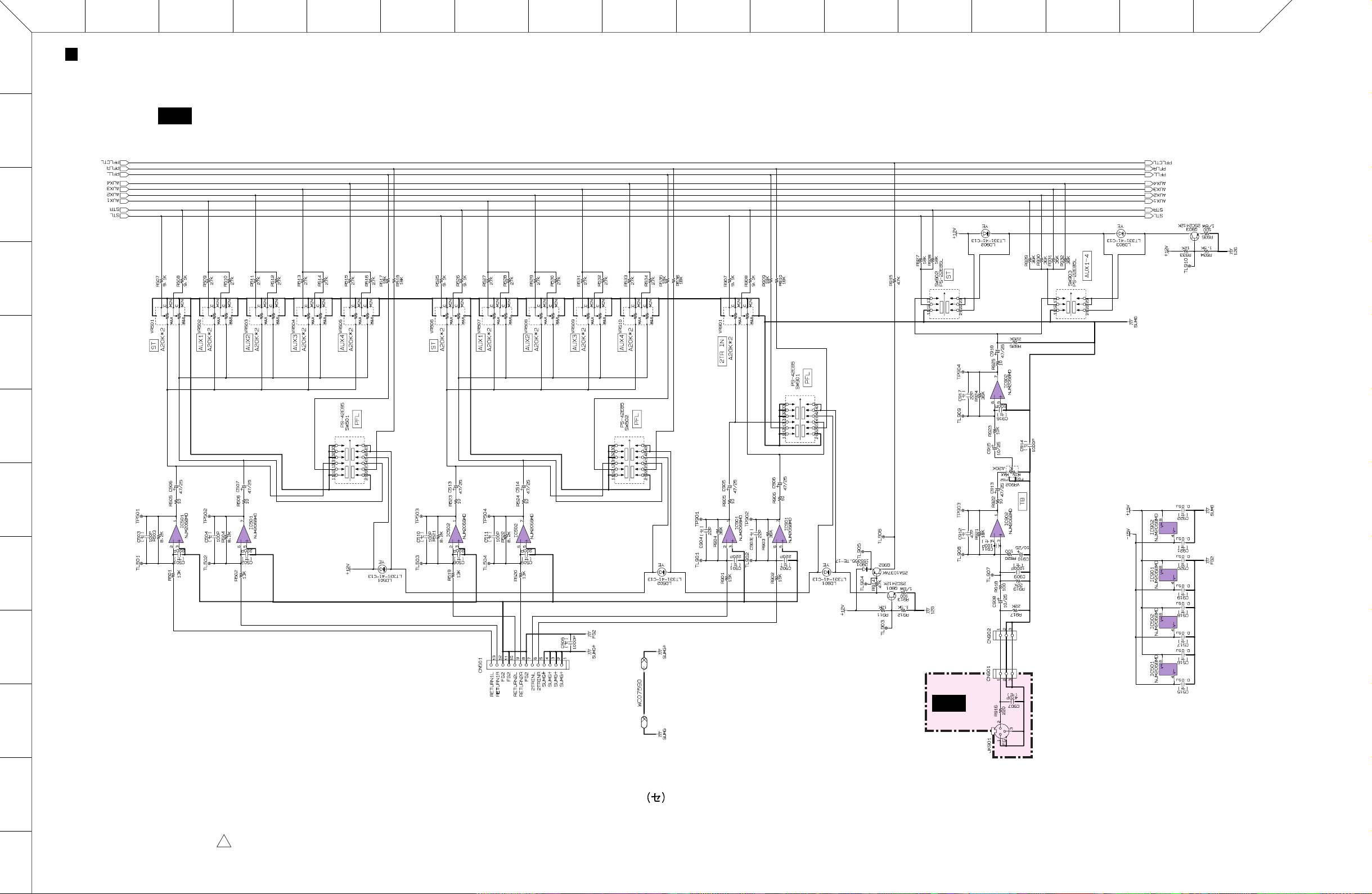This screenshot has width=1372, height=894.
Task: Click the SW502 PFL switch block
Action: (629, 461)
